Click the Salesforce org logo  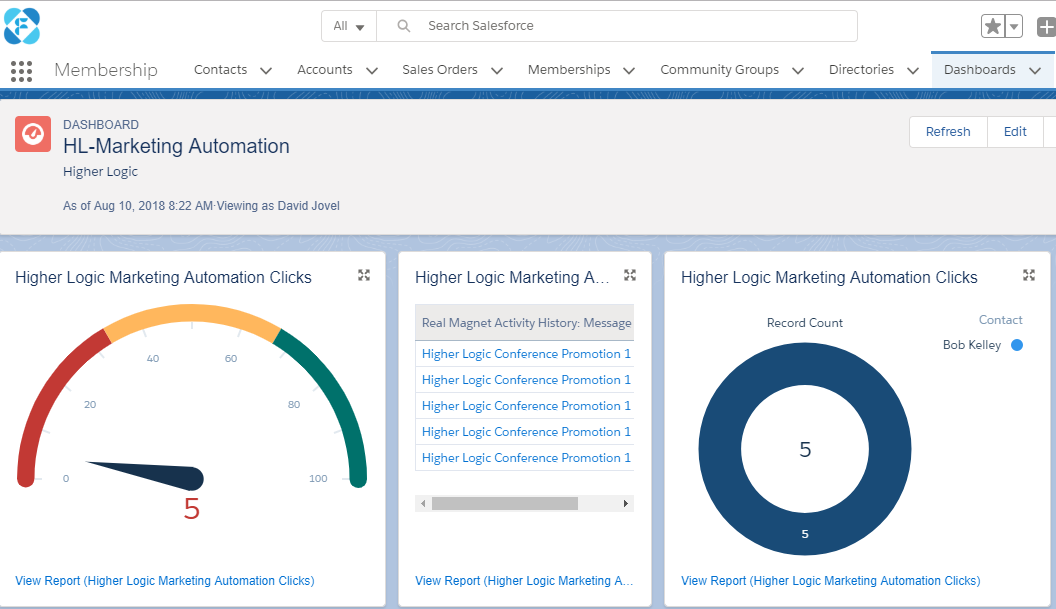coord(22,26)
